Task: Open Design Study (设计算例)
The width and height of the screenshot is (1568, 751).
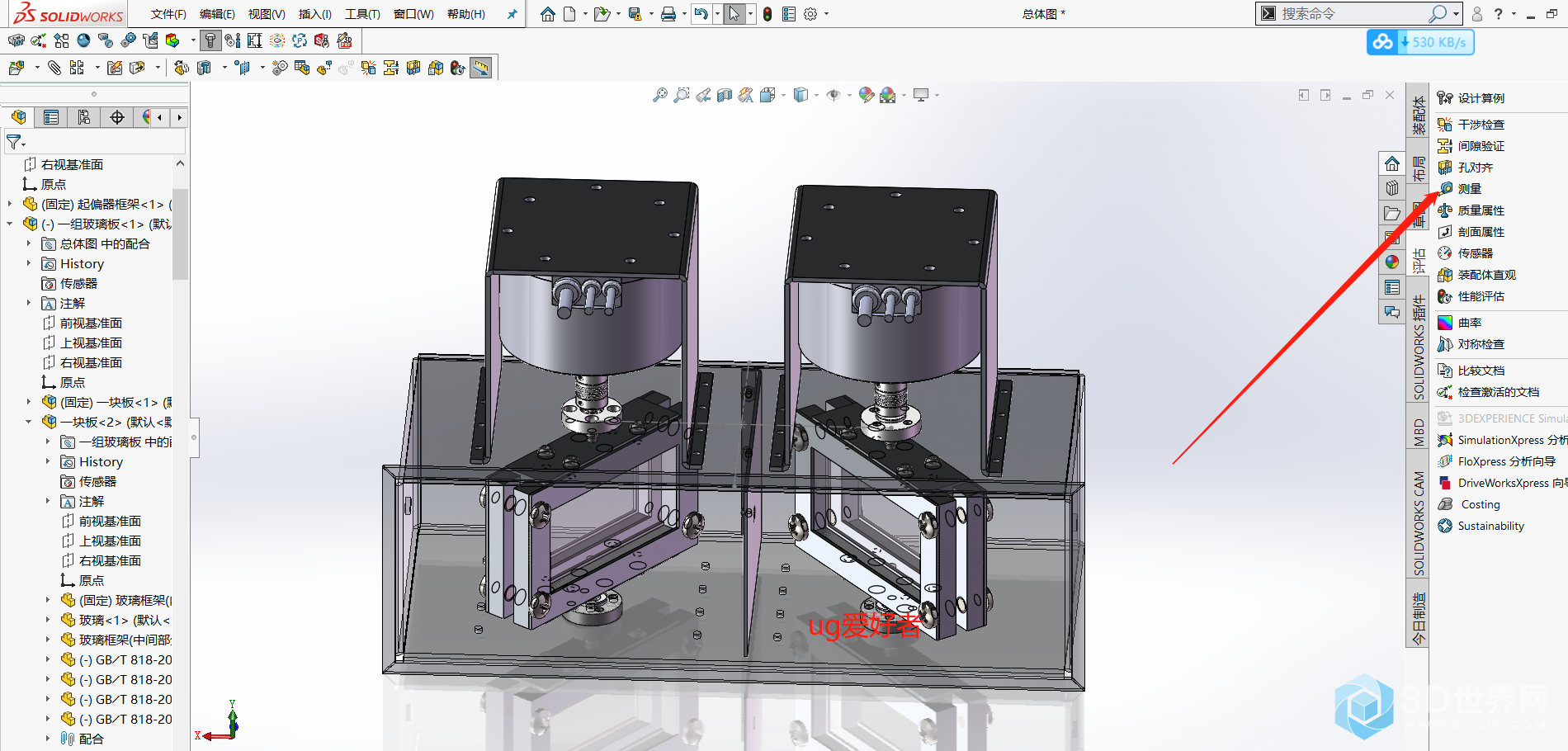Action: click(1471, 98)
